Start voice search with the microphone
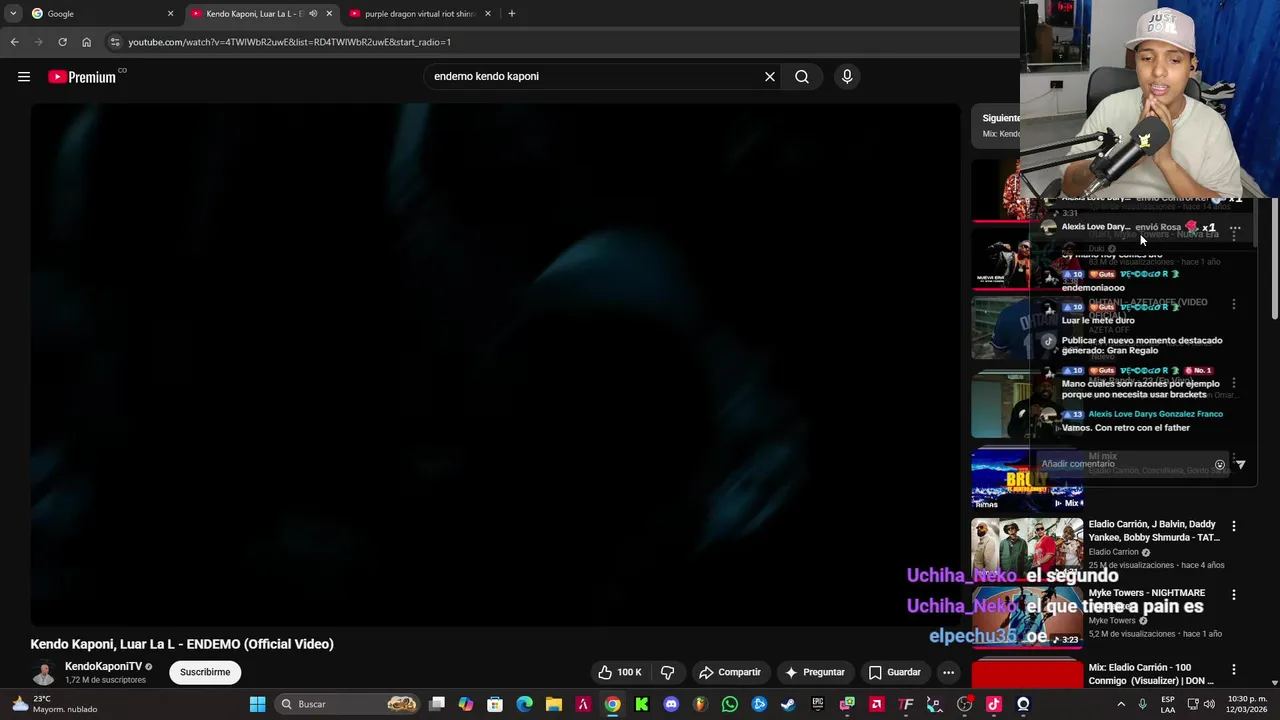The height and width of the screenshot is (720, 1280). coord(847,77)
